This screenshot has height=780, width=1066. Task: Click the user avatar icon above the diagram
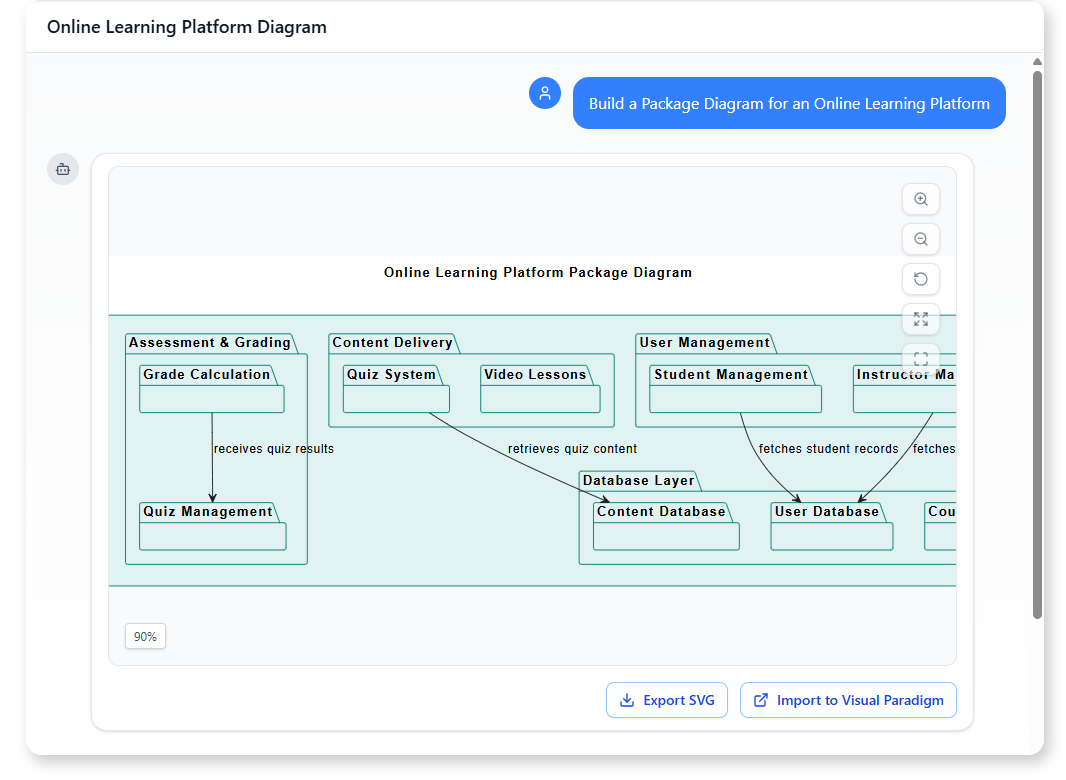(545, 93)
